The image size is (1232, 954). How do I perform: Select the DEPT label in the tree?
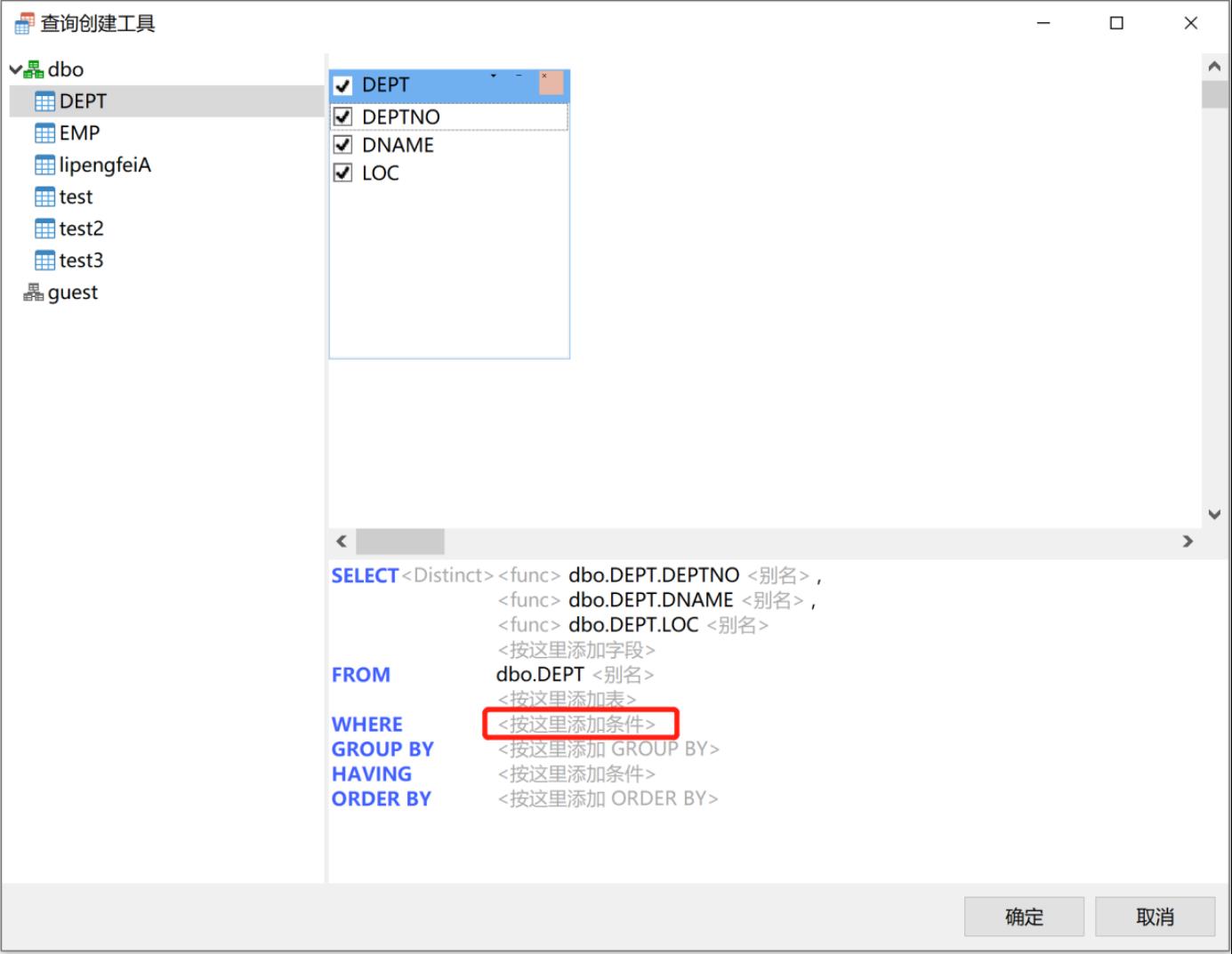[83, 101]
